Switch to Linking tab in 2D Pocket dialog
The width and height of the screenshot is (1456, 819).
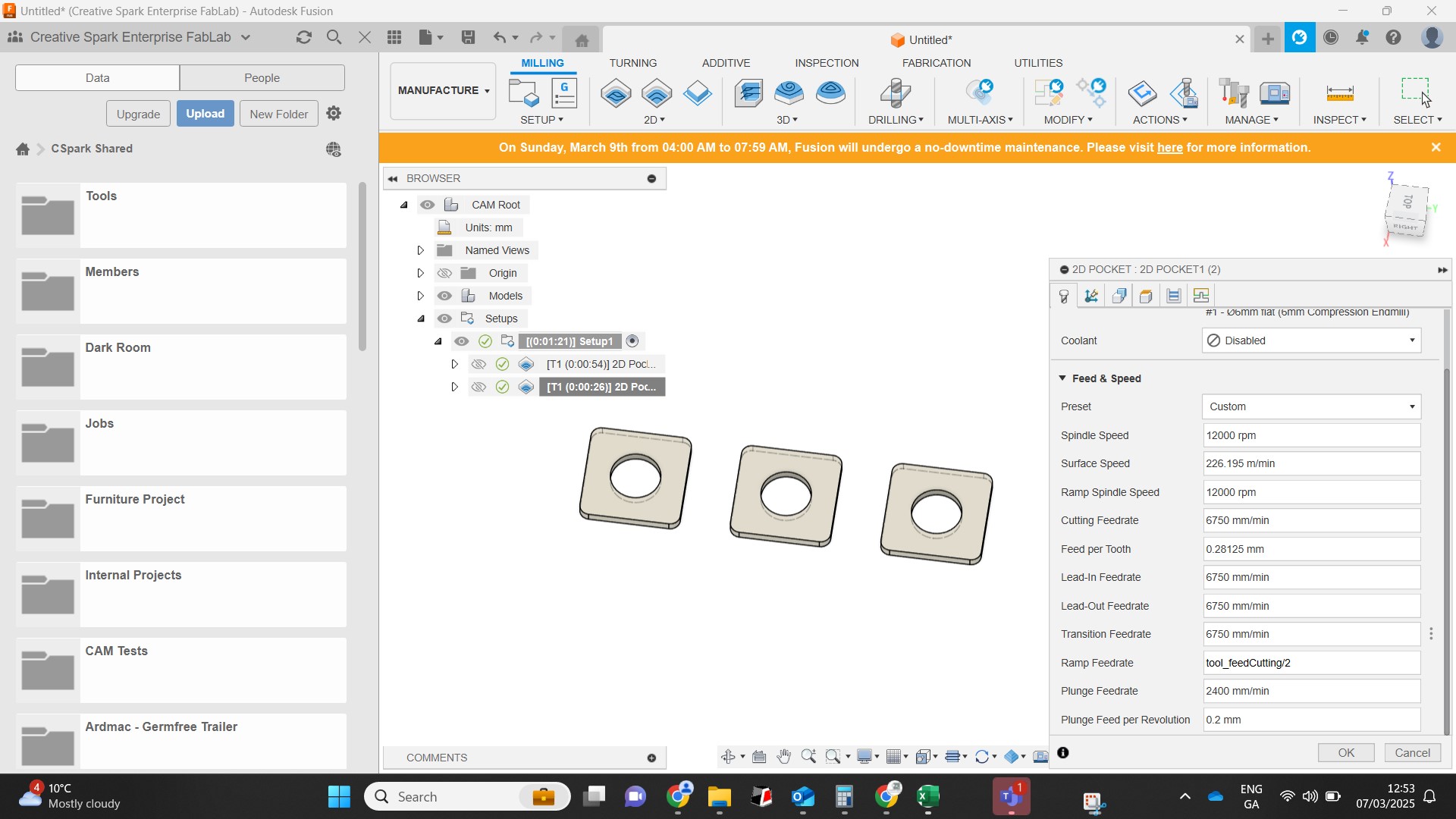(x=1201, y=296)
